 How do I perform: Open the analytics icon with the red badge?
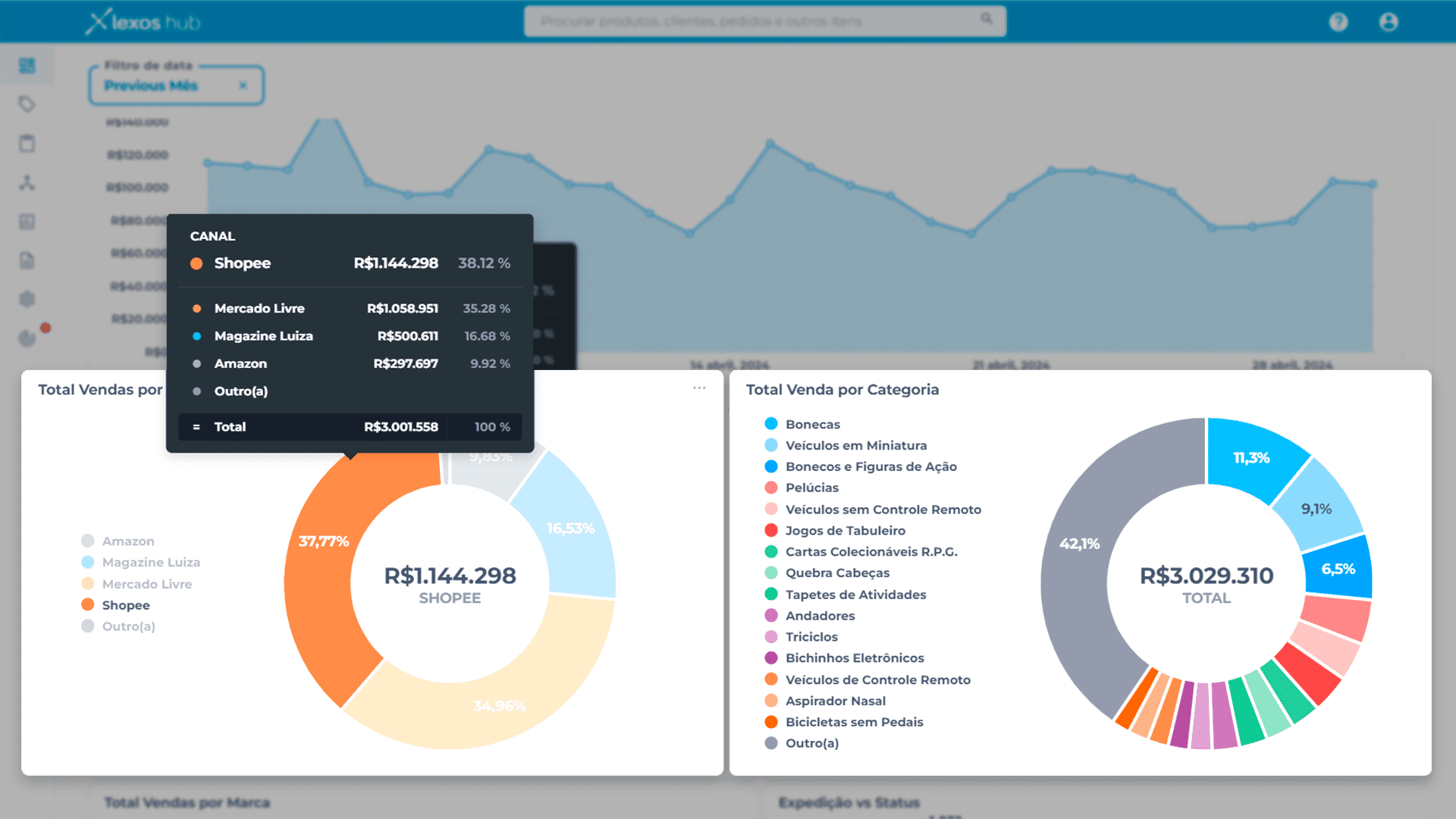coord(29,337)
